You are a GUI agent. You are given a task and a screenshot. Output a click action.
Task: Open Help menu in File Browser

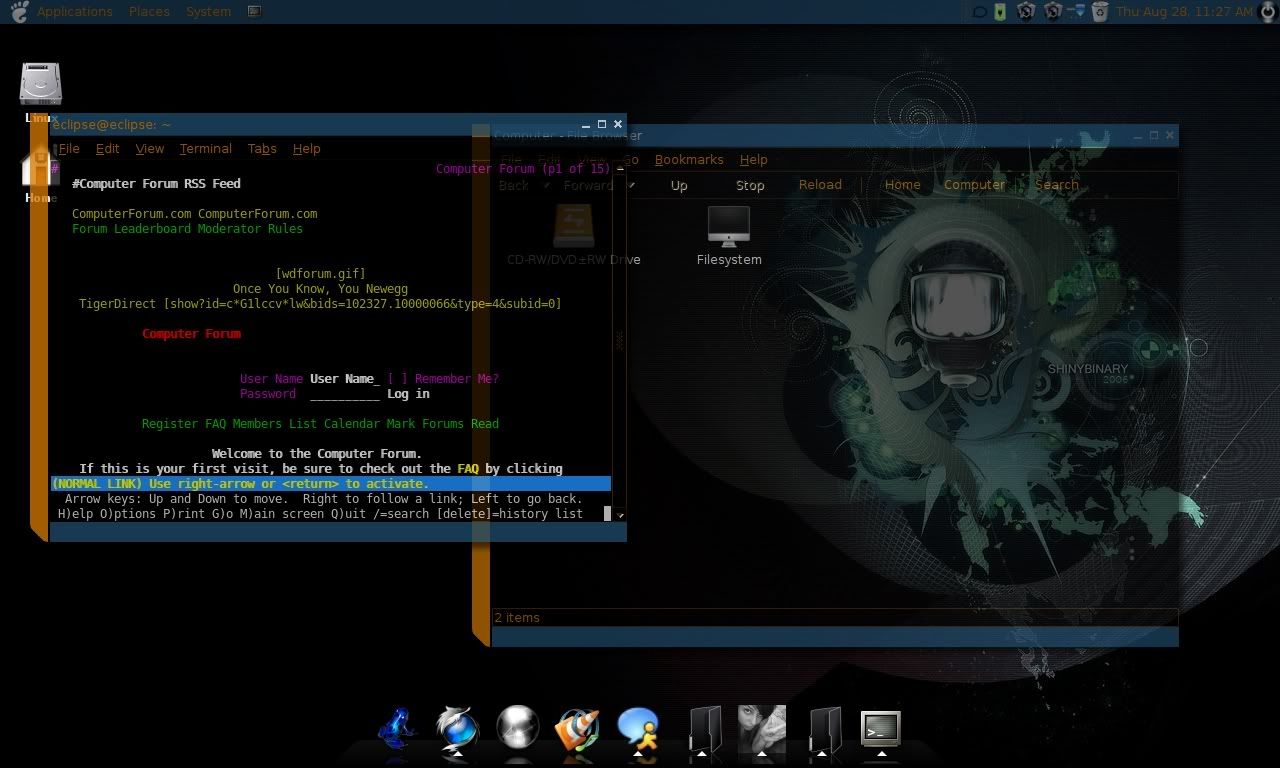753,159
